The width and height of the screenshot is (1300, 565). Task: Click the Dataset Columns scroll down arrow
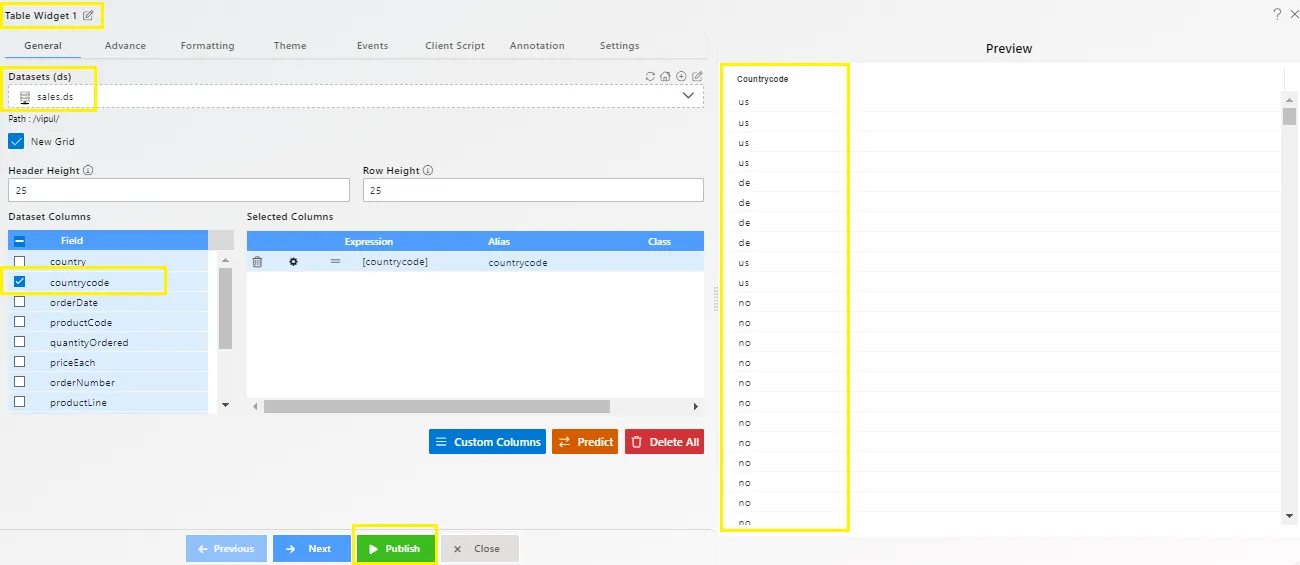[x=225, y=405]
